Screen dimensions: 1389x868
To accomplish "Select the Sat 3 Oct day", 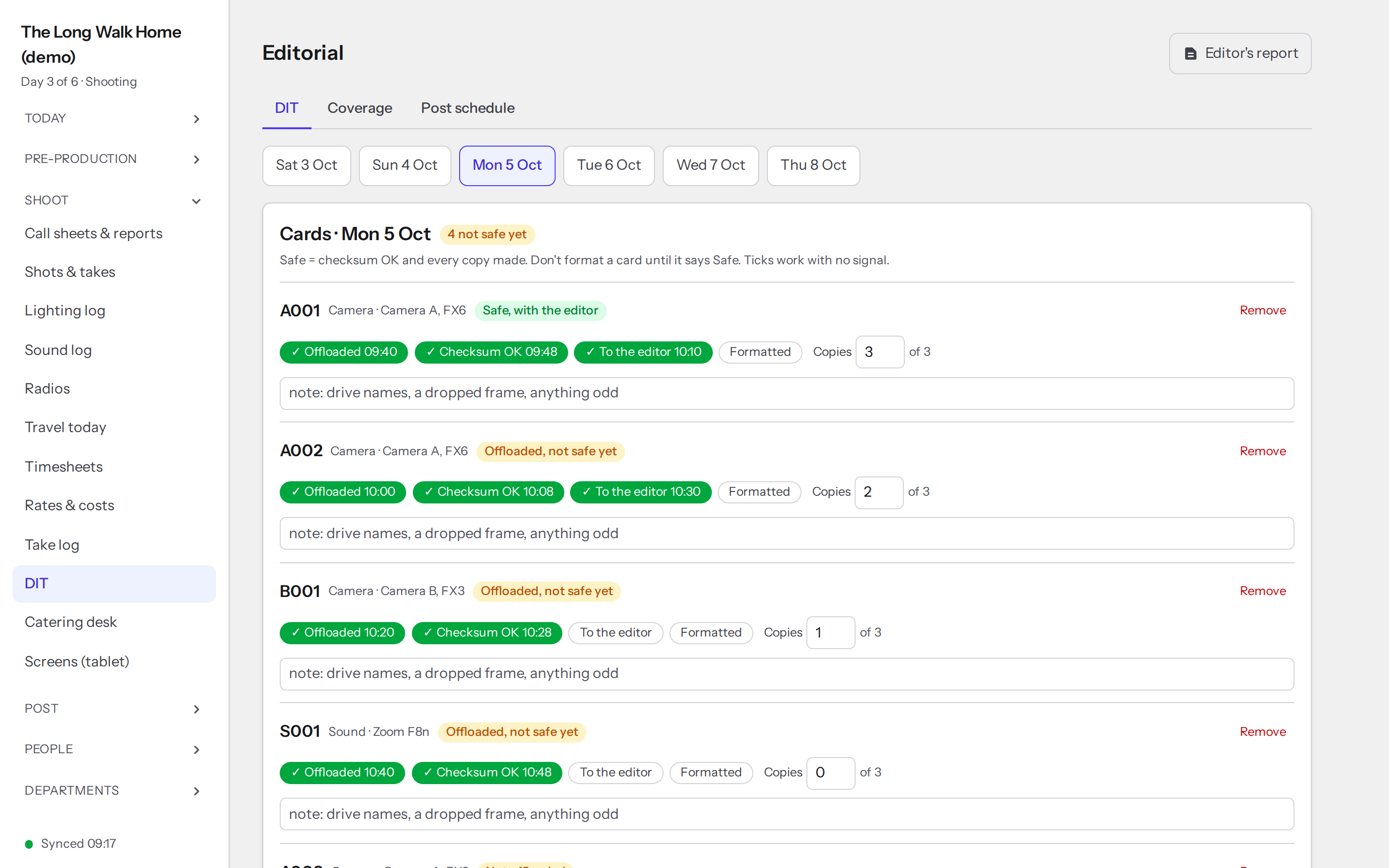I will tap(307, 165).
